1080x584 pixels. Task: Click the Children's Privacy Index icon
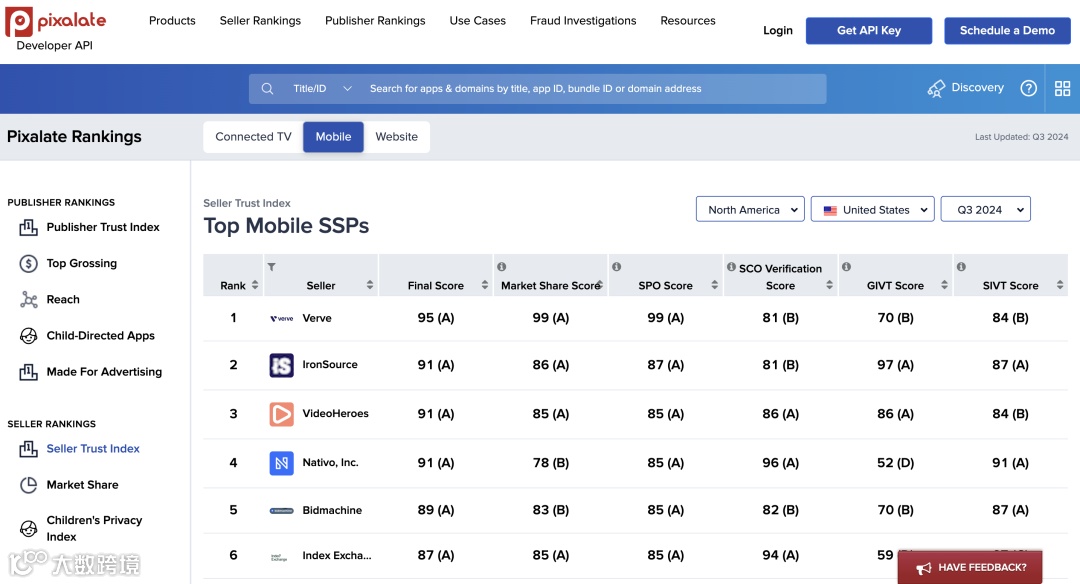[x=28, y=528]
